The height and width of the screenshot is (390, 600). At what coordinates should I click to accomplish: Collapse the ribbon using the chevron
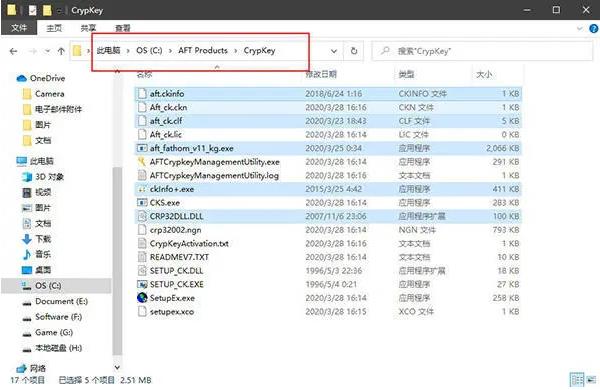point(580,28)
